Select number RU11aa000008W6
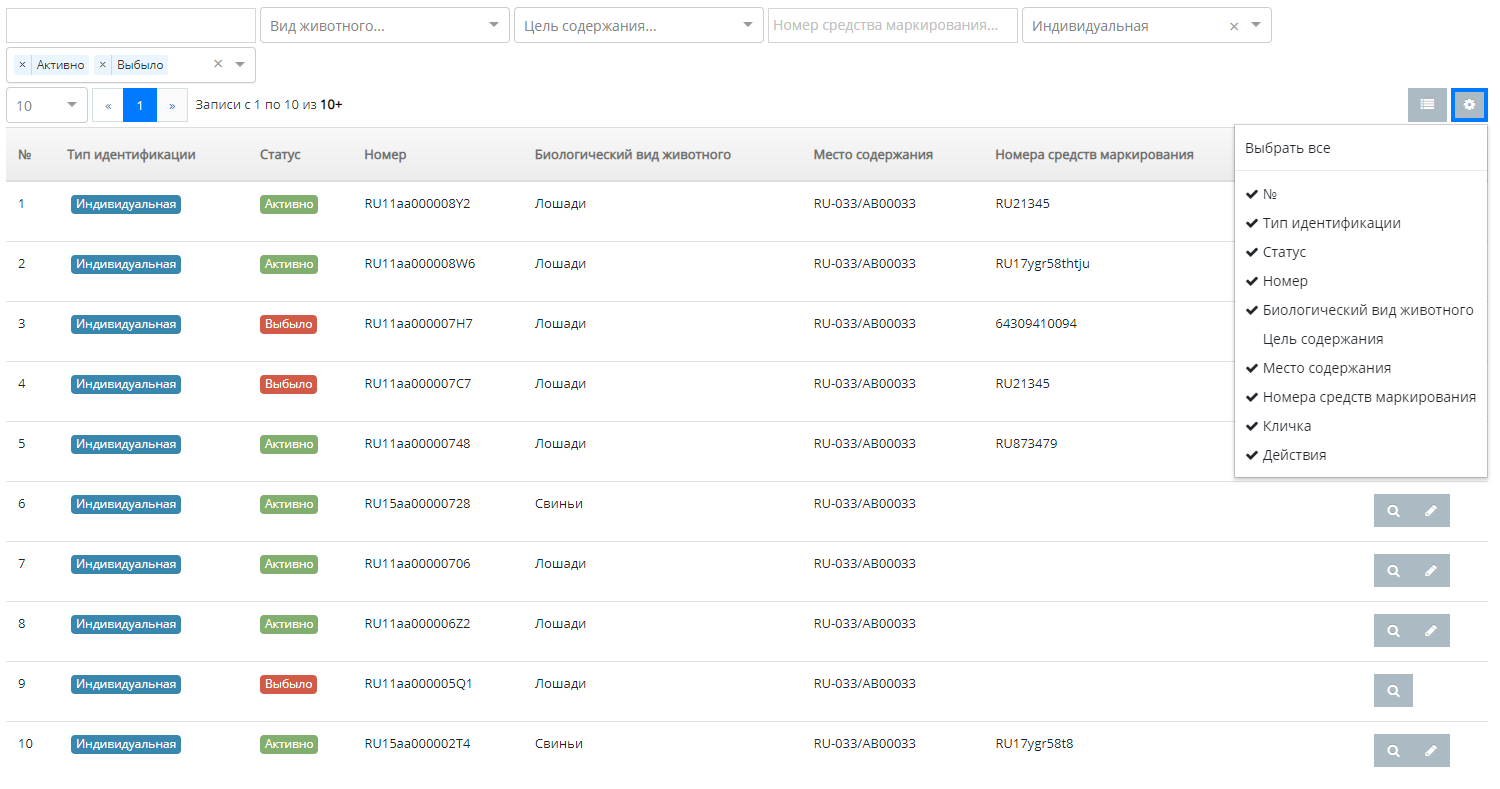Image resolution: width=1500 pixels, height=789 pixels. tap(420, 264)
